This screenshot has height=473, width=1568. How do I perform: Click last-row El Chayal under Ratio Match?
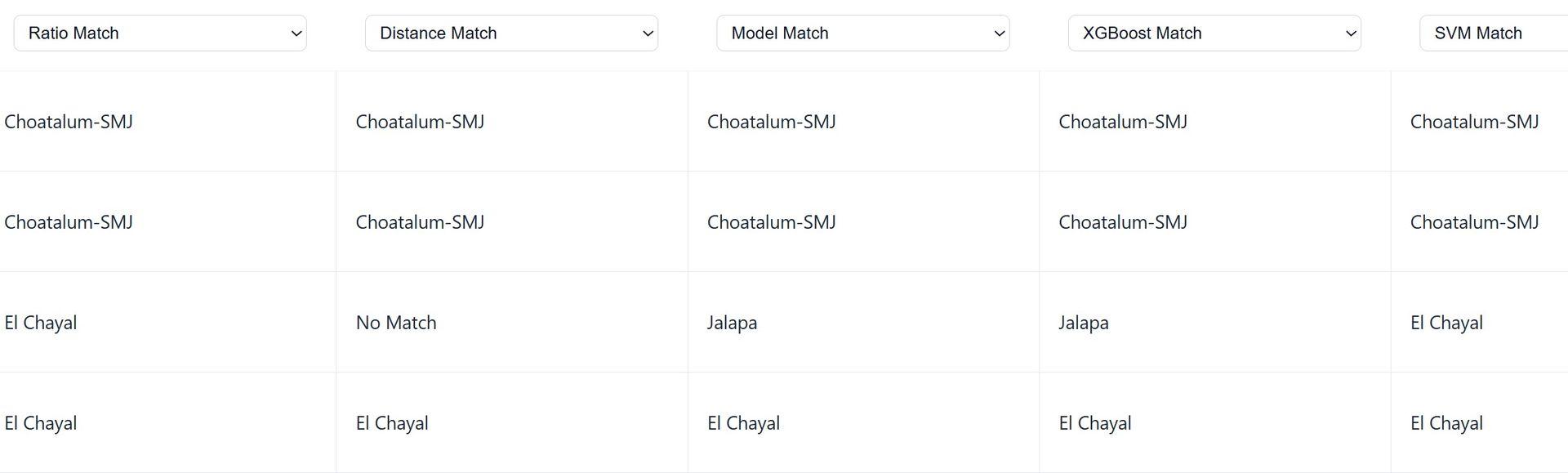point(41,423)
